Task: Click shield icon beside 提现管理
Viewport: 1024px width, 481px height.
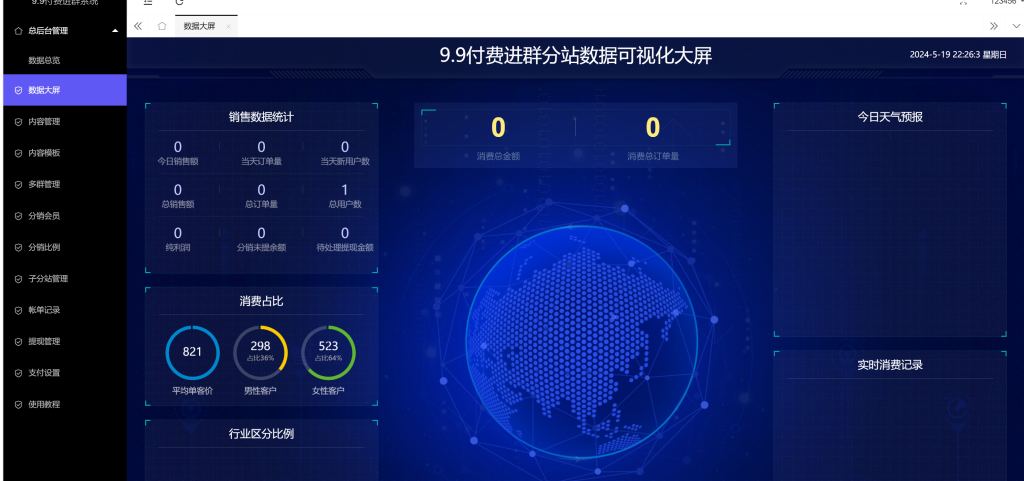Action: [18, 341]
